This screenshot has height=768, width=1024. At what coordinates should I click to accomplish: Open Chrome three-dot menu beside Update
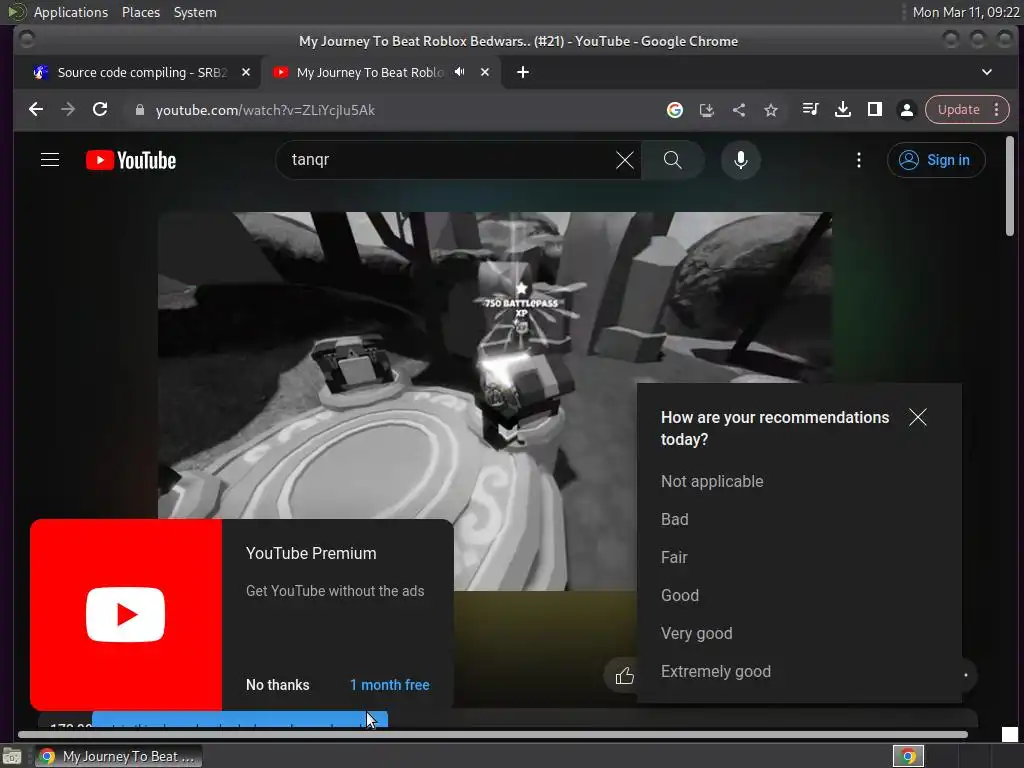(x=997, y=110)
